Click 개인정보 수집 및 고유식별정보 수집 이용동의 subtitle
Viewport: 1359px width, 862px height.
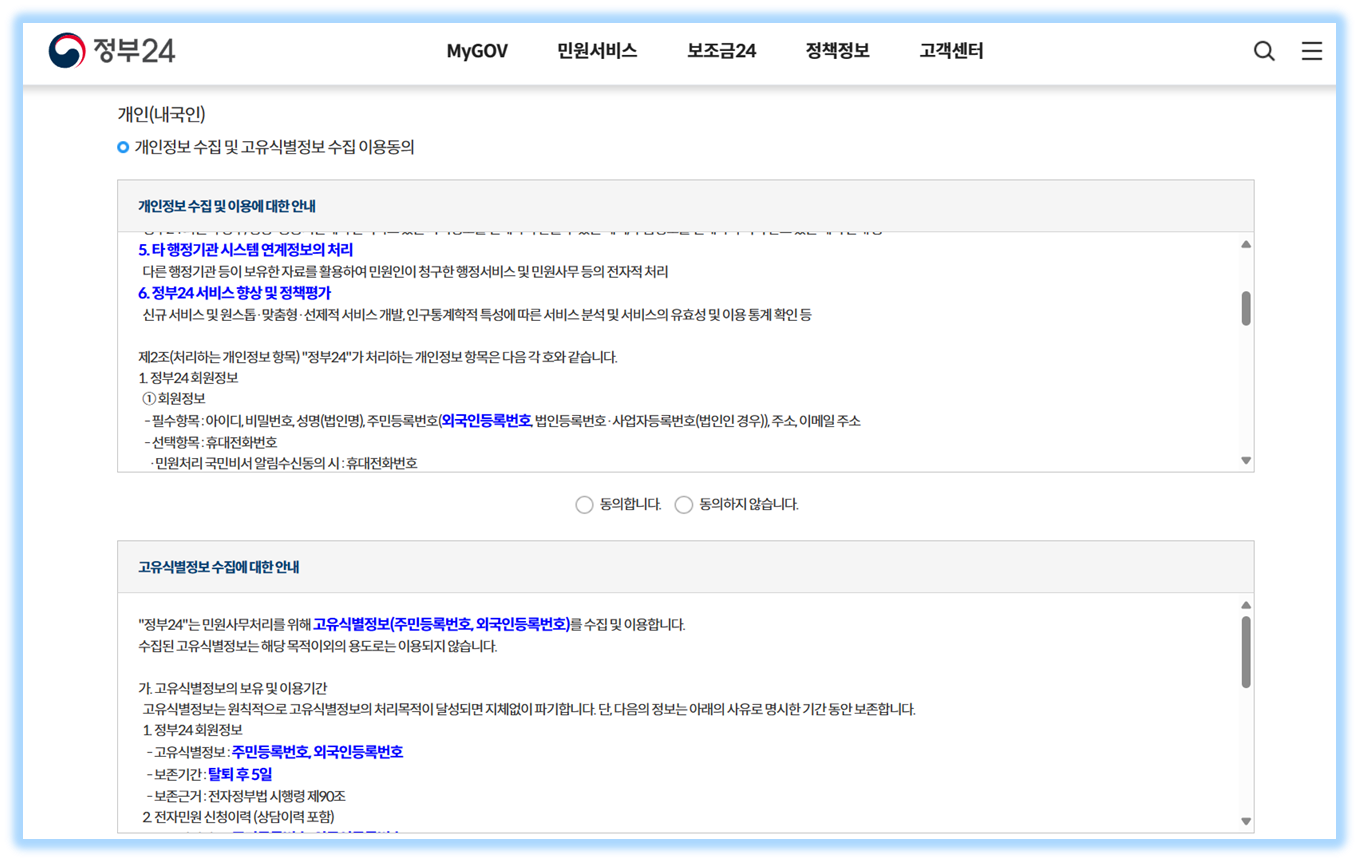(274, 148)
